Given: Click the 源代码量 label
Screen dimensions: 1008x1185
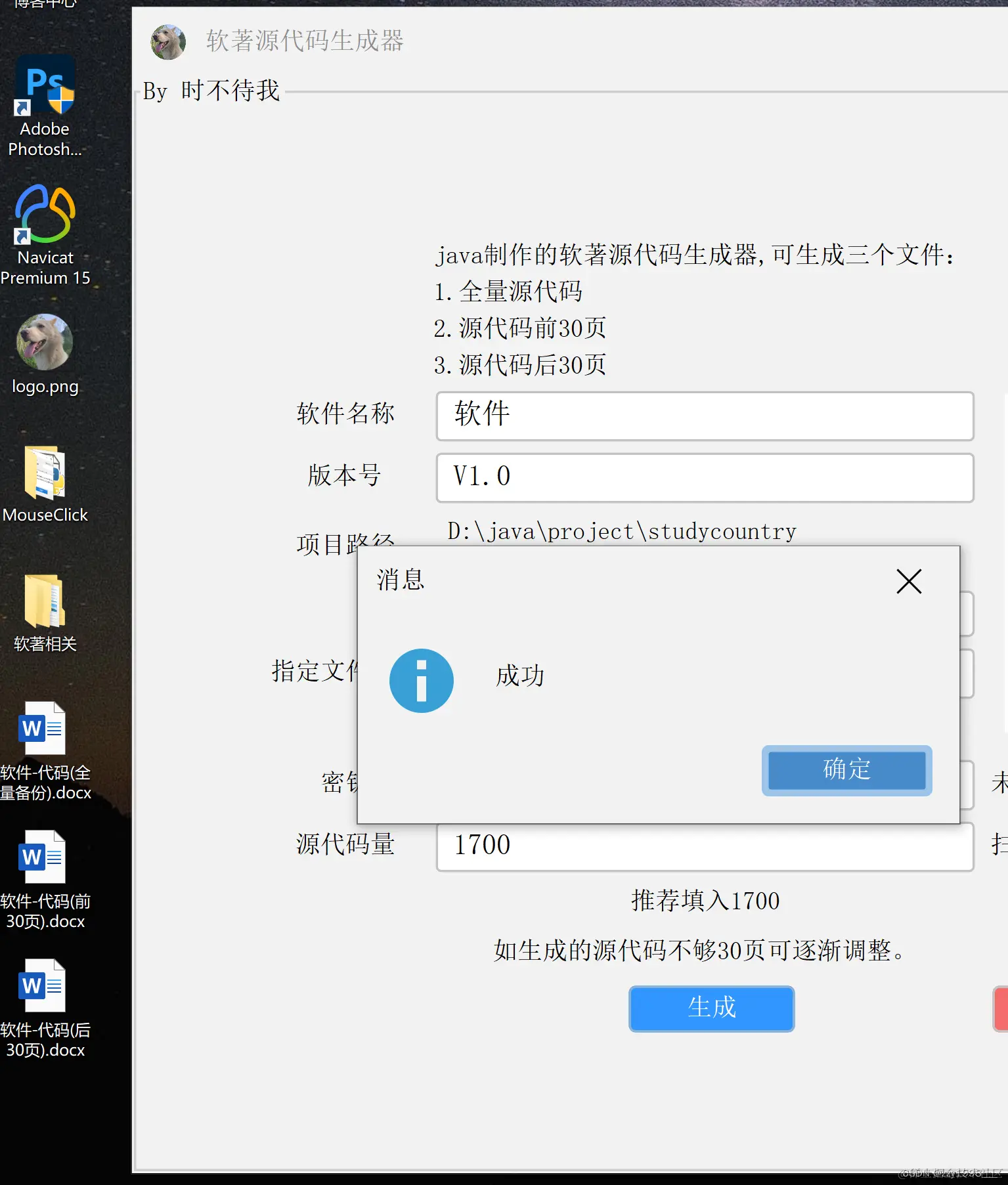Looking at the screenshot, I should click(x=345, y=844).
